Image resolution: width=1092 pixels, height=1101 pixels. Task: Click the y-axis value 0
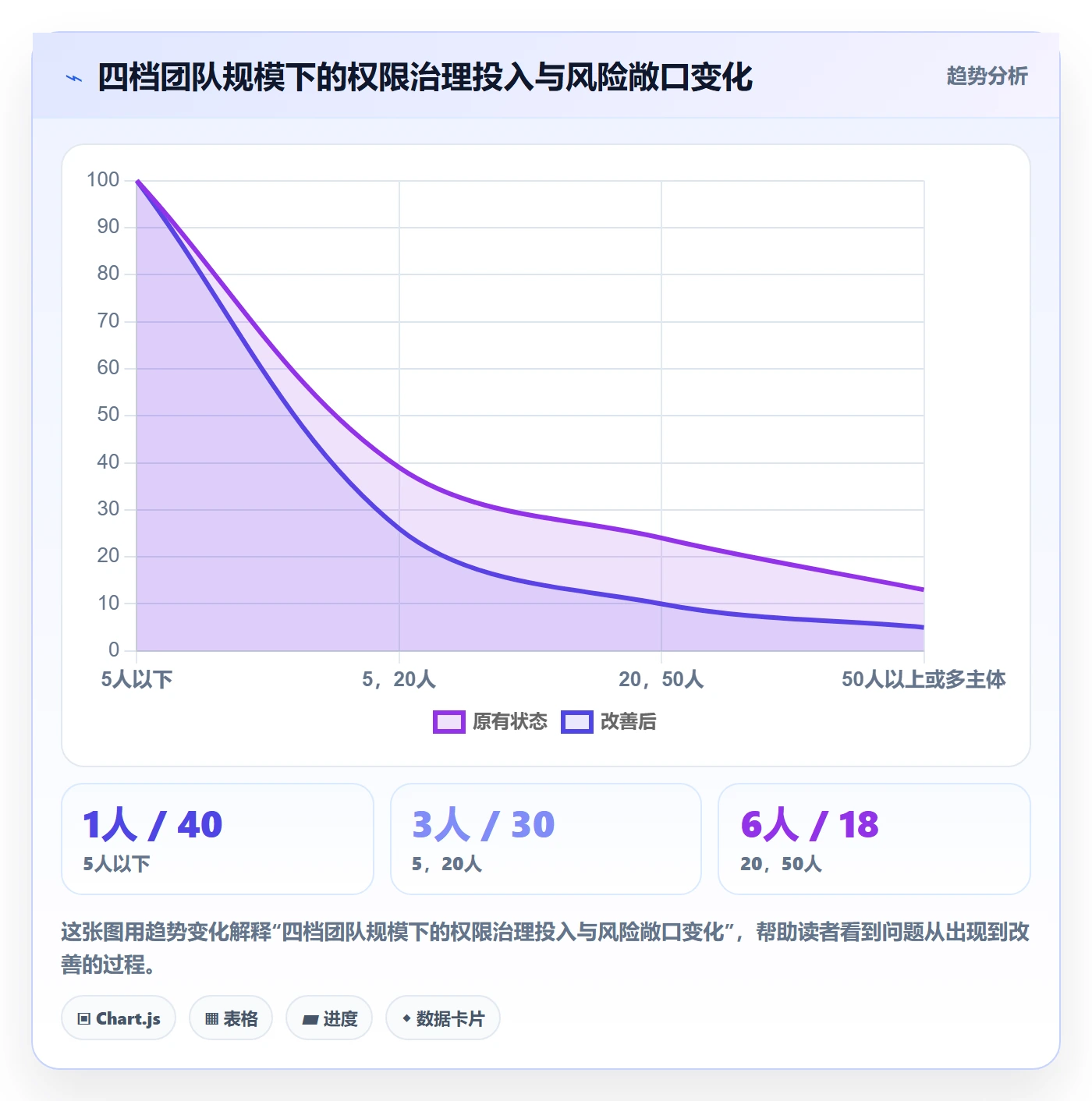click(114, 650)
